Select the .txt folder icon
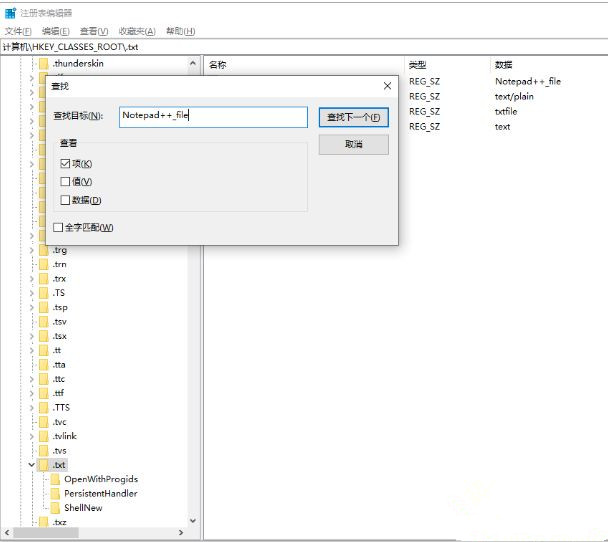The width and height of the screenshot is (608, 542). click(x=44, y=465)
